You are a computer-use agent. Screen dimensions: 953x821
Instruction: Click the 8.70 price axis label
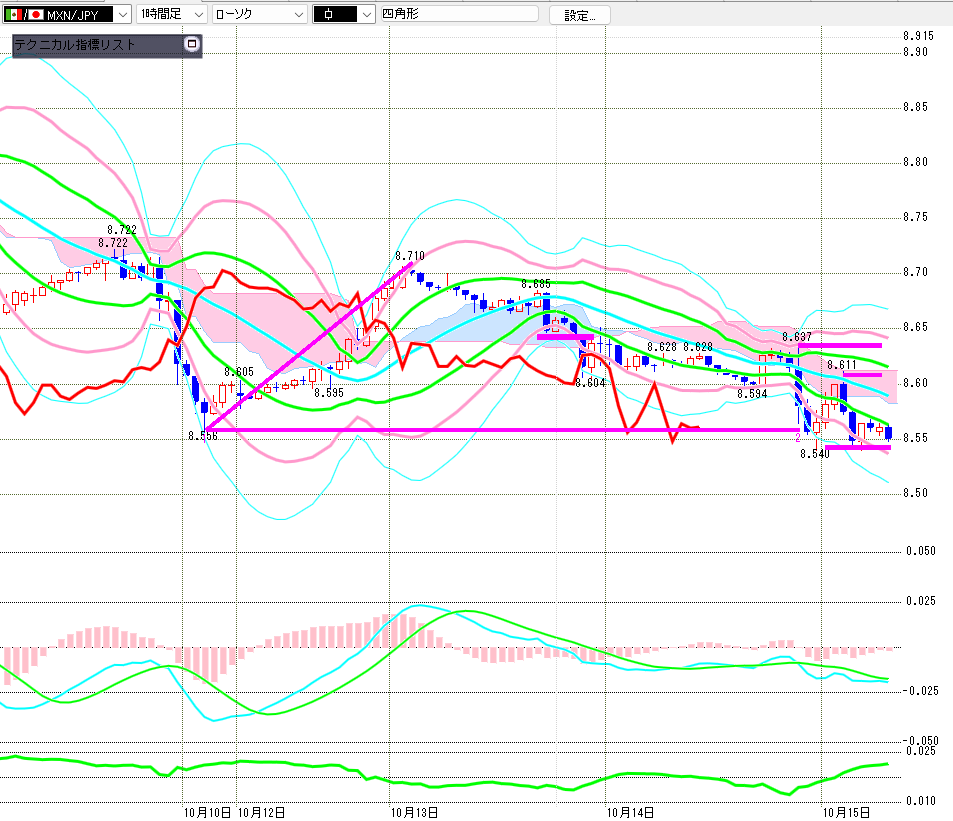coord(915,272)
